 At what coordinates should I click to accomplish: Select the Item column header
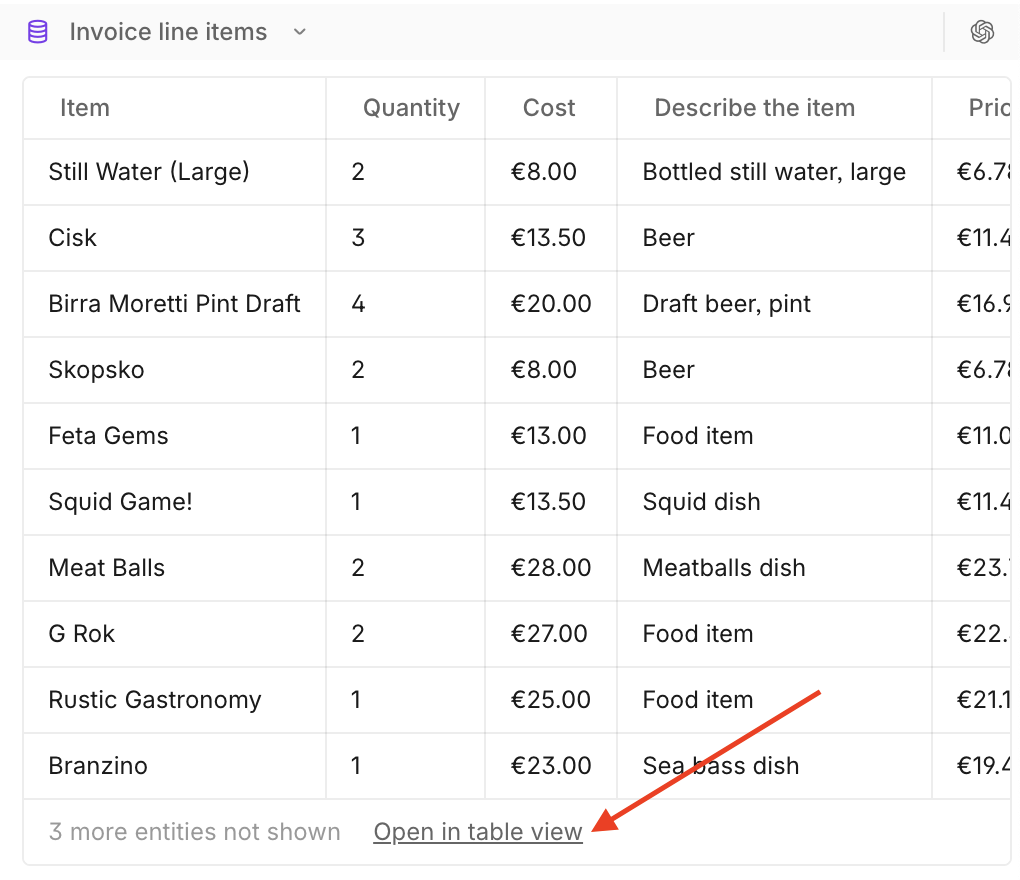click(x=85, y=108)
